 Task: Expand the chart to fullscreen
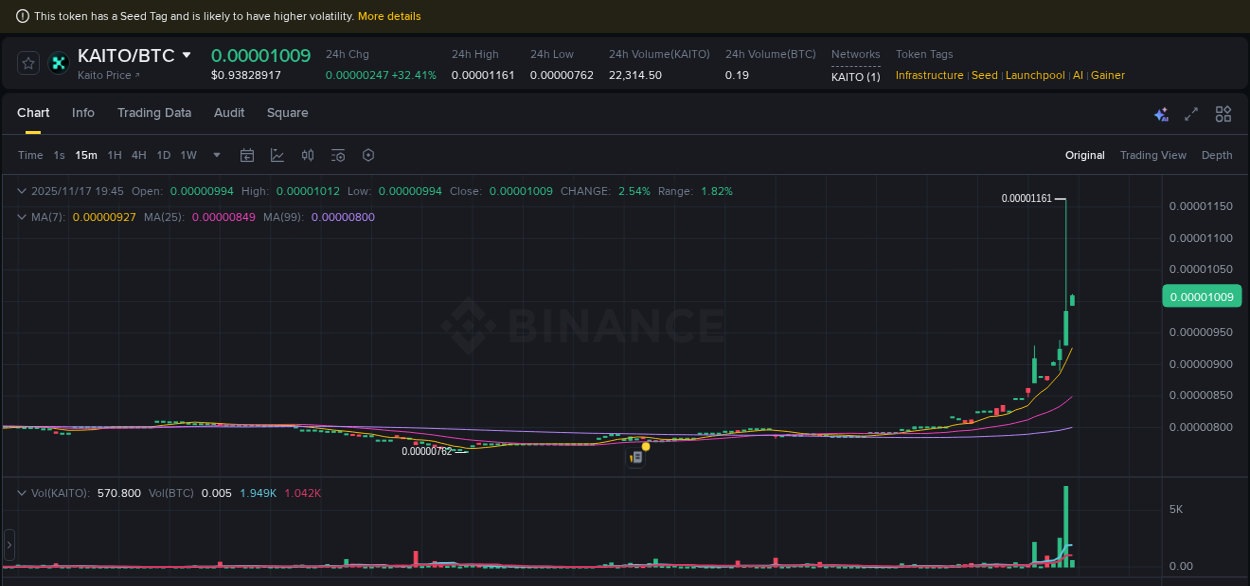coord(1191,114)
